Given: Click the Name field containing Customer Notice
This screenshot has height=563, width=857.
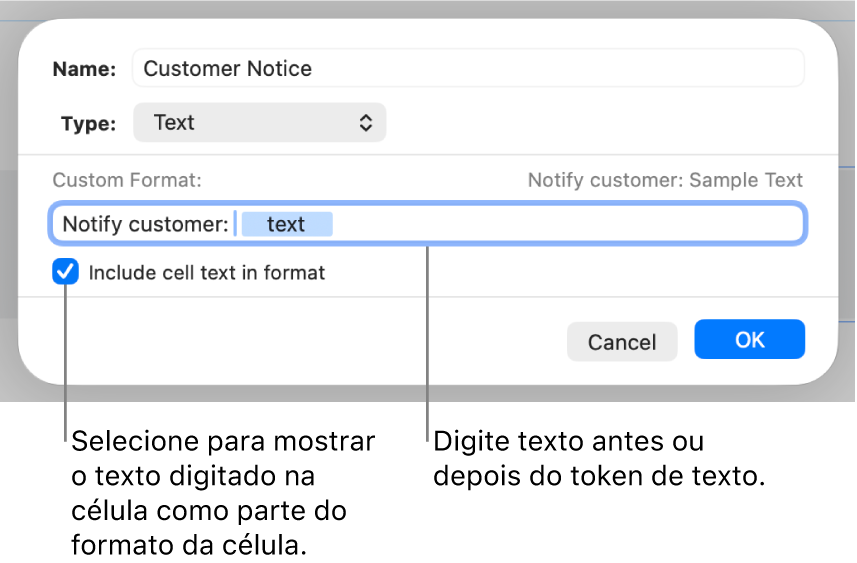Looking at the screenshot, I should pyautogui.click(x=468, y=68).
